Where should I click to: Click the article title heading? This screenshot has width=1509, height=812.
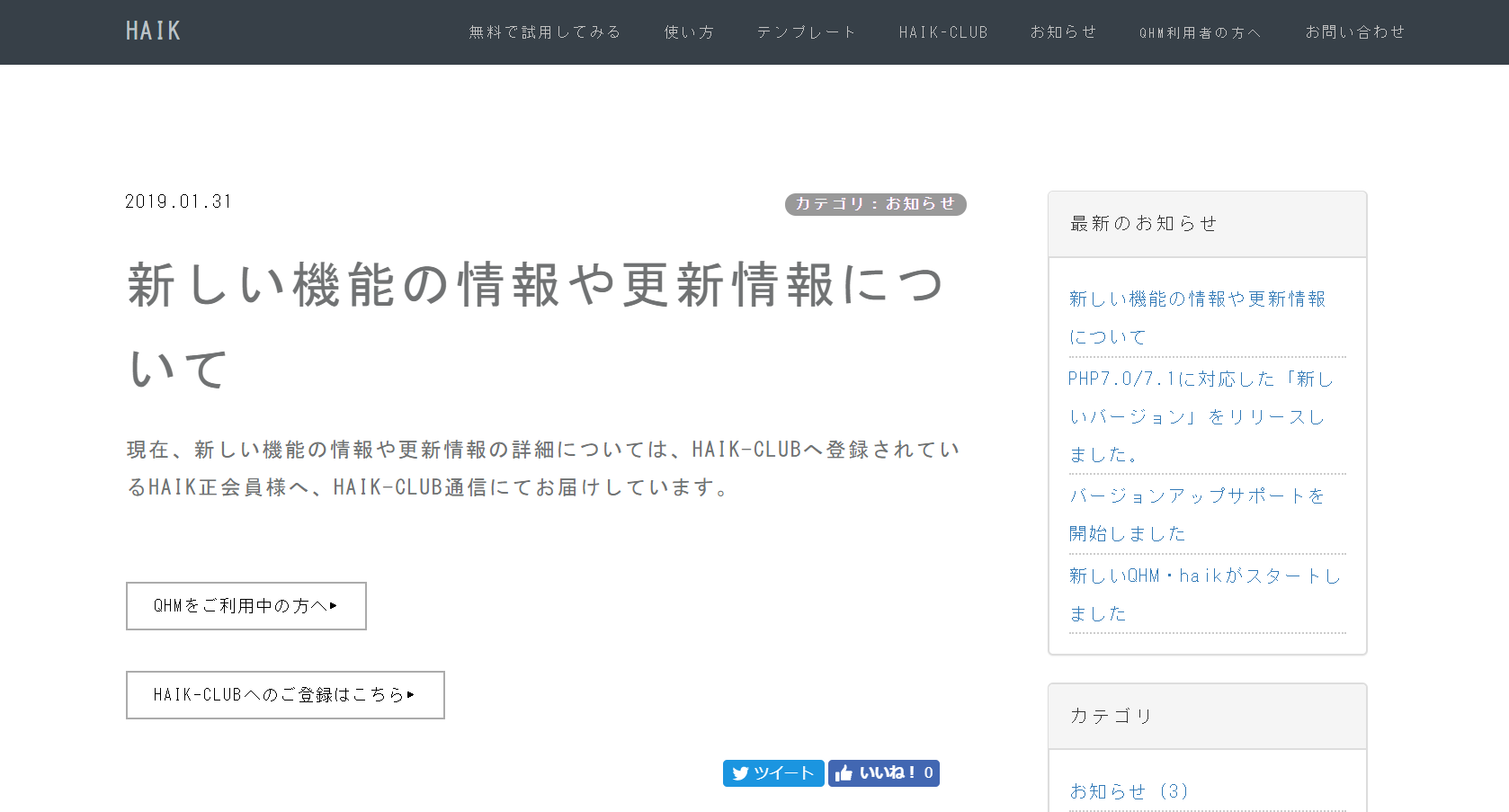(536, 326)
